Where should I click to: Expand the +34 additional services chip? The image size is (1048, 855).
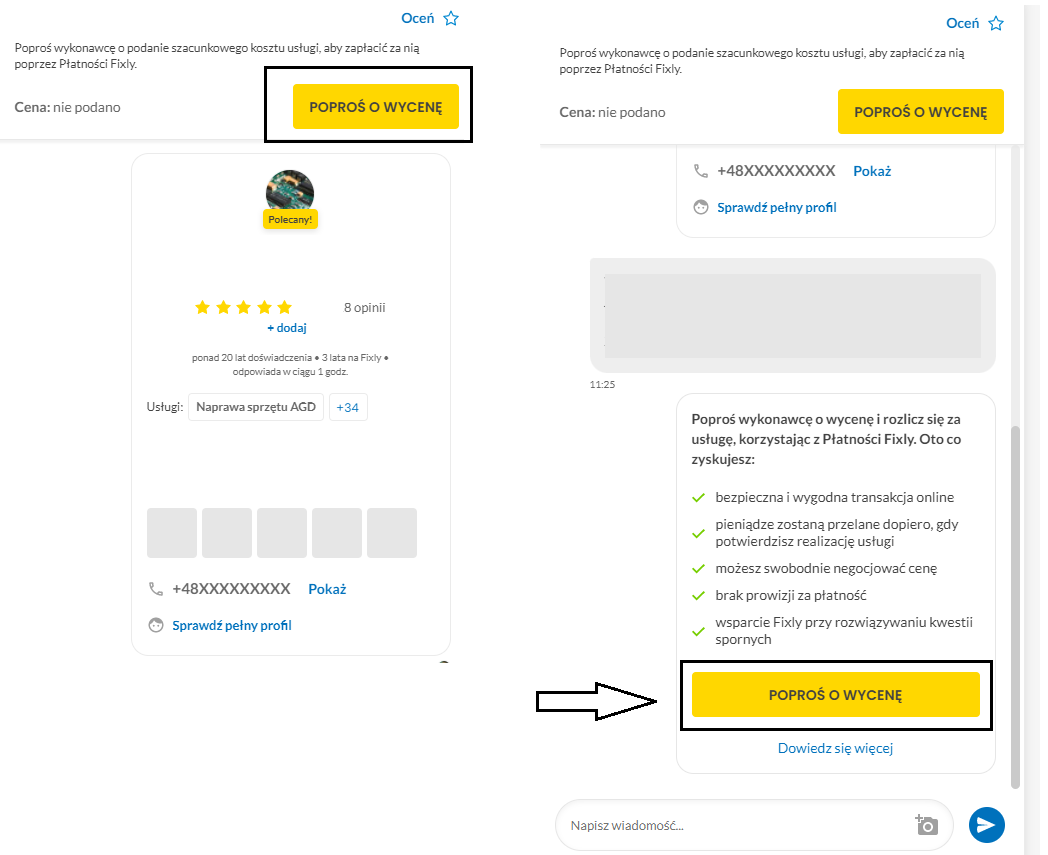(348, 407)
